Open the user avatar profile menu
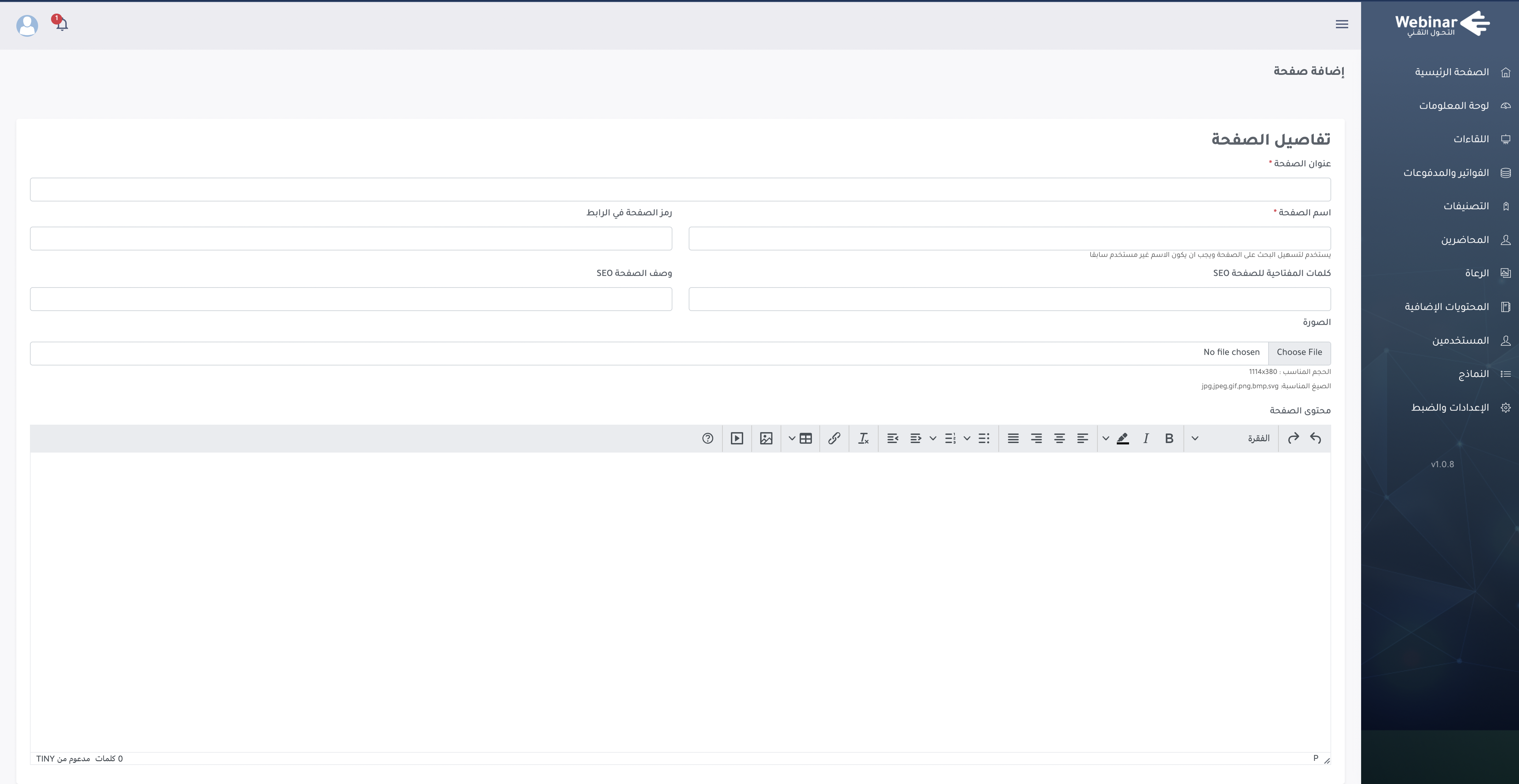Image resolution: width=1519 pixels, height=784 pixels. coord(27,25)
